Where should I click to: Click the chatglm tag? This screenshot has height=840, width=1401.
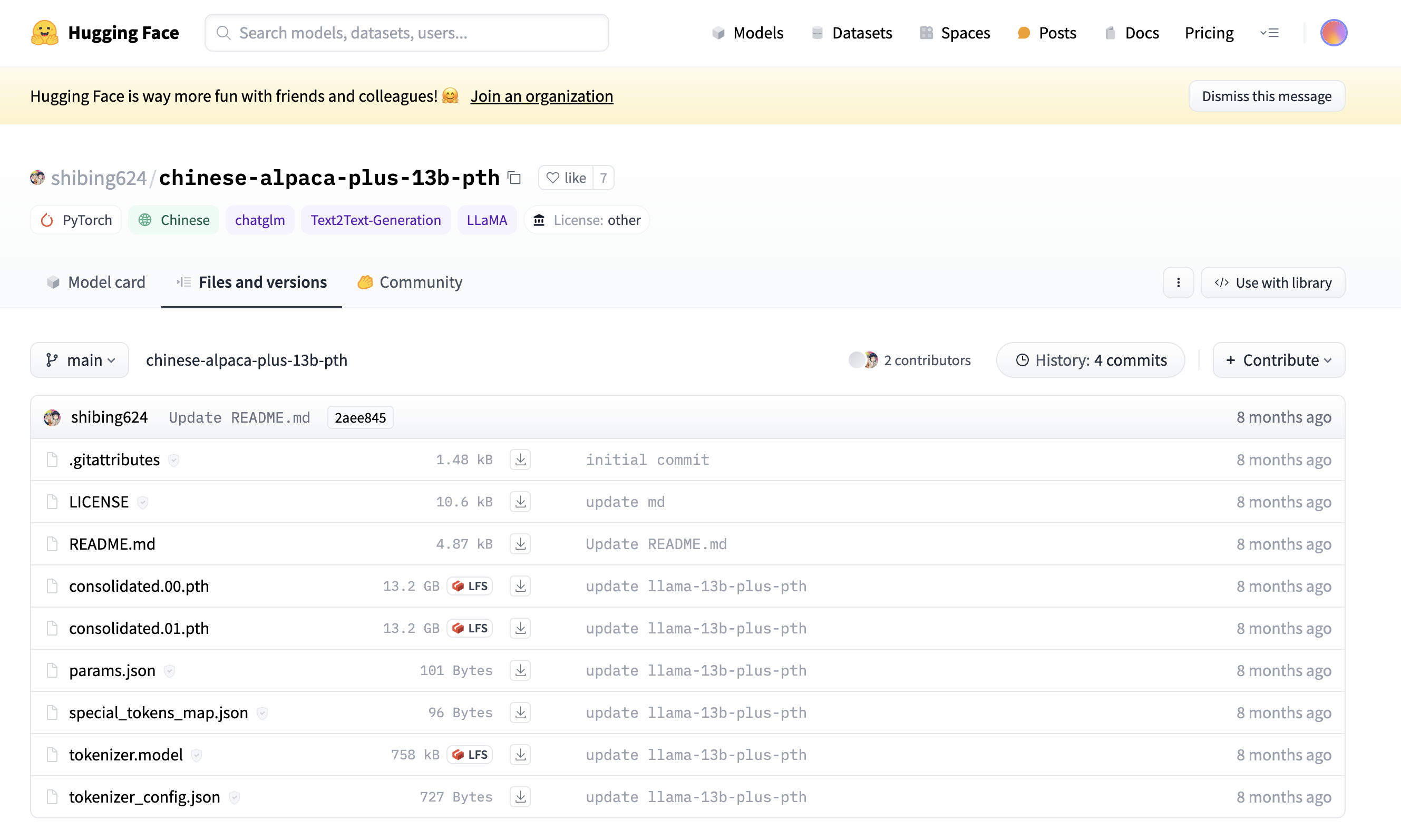coord(260,220)
